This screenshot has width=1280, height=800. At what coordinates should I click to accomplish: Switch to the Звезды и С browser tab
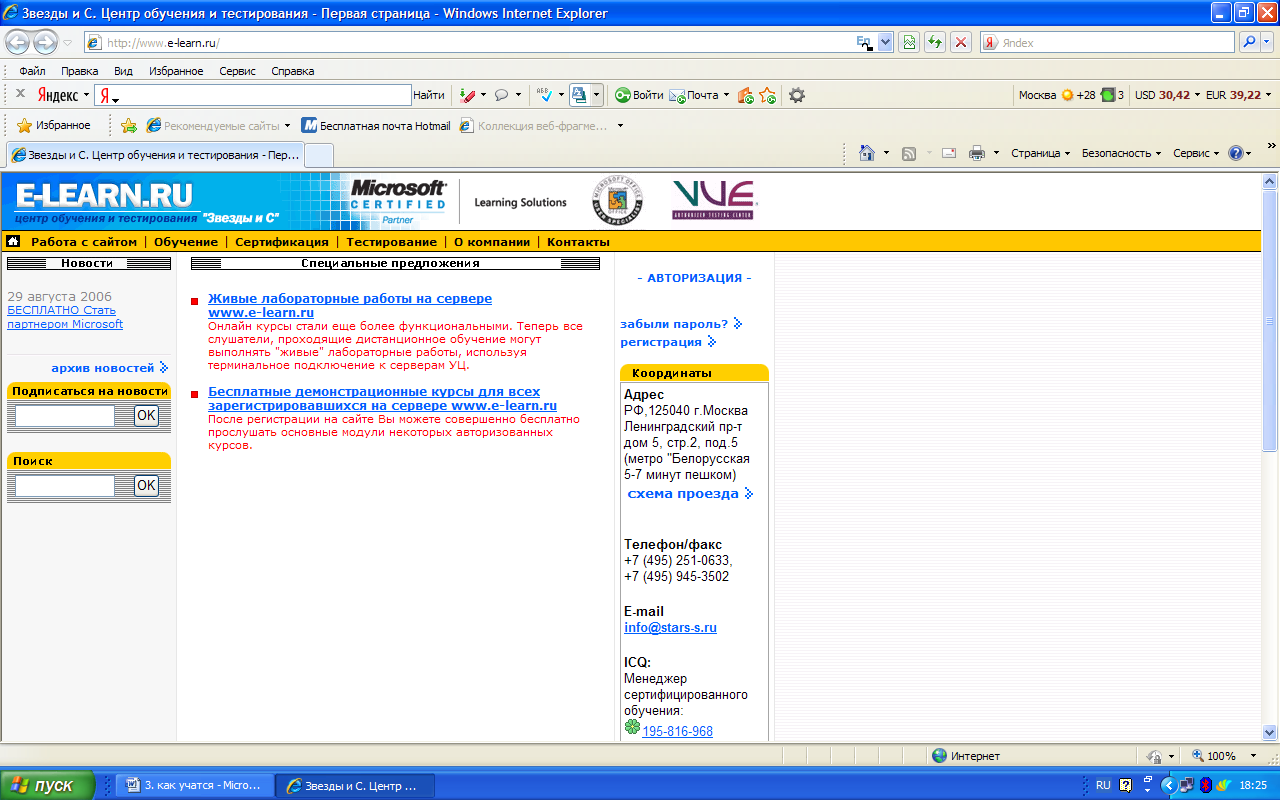pyautogui.click(x=155, y=155)
